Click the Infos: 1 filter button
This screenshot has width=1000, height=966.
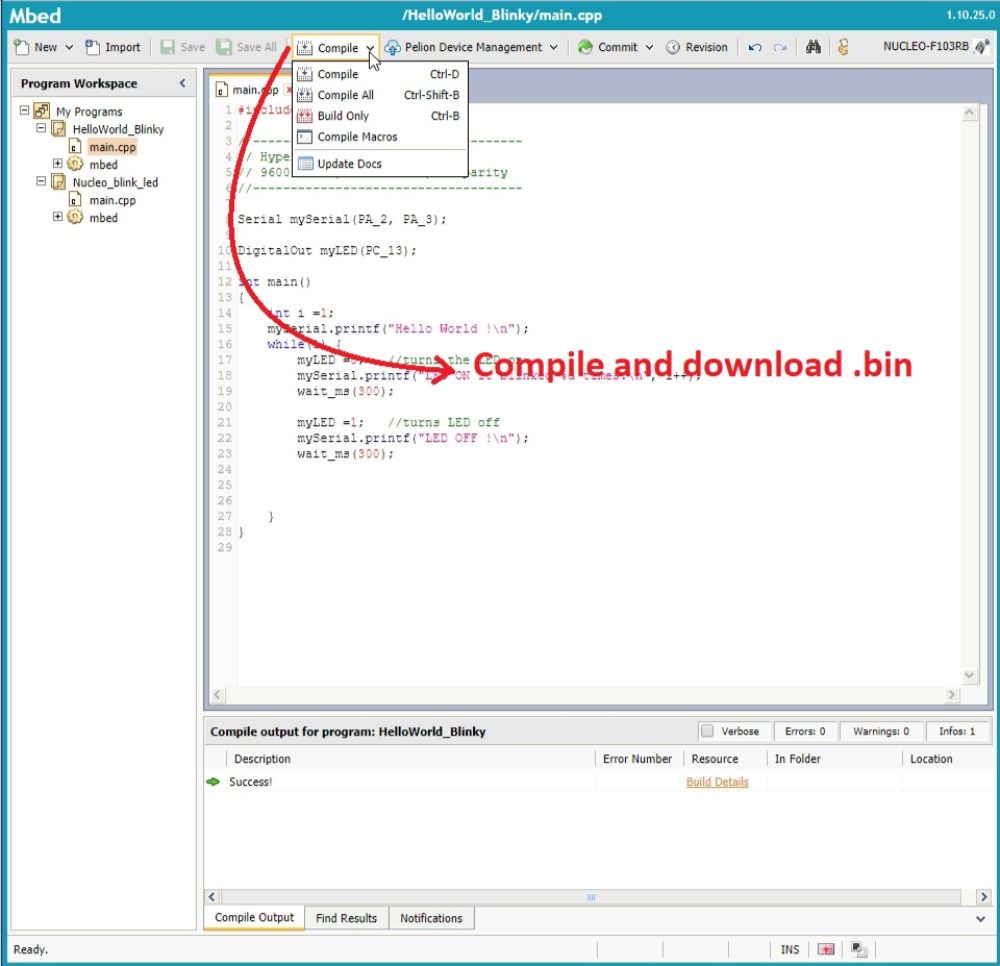957,731
